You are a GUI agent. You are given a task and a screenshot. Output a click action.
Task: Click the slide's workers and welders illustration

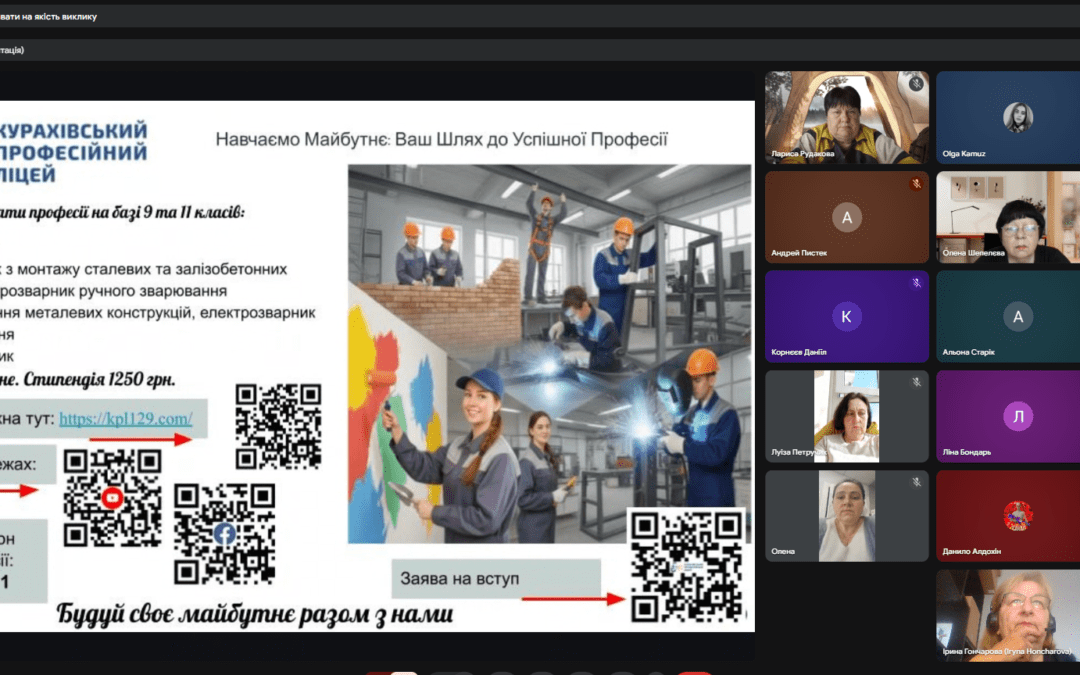tap(549, 353)
